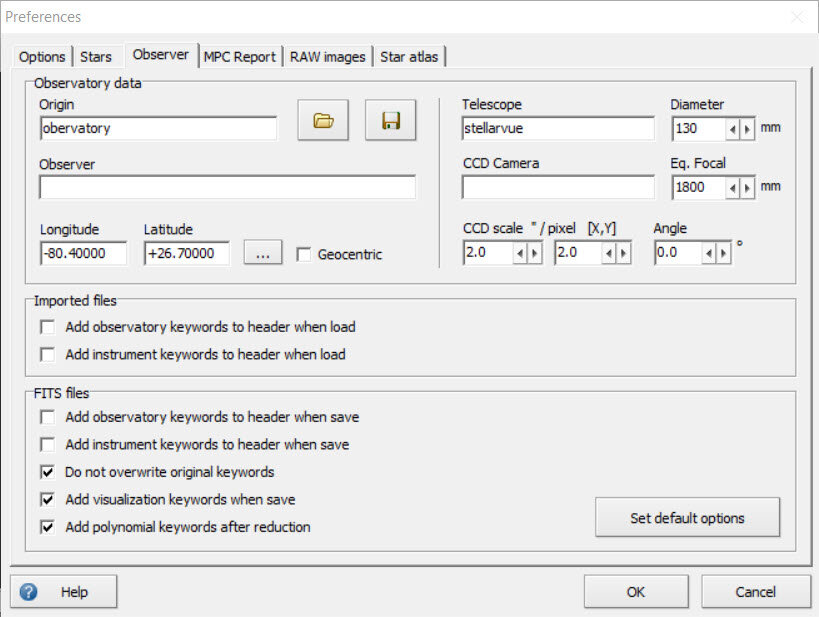Decrease CCD scale Y with left arrow
Viewport: 819px width, 617px height.
point(609,253)
